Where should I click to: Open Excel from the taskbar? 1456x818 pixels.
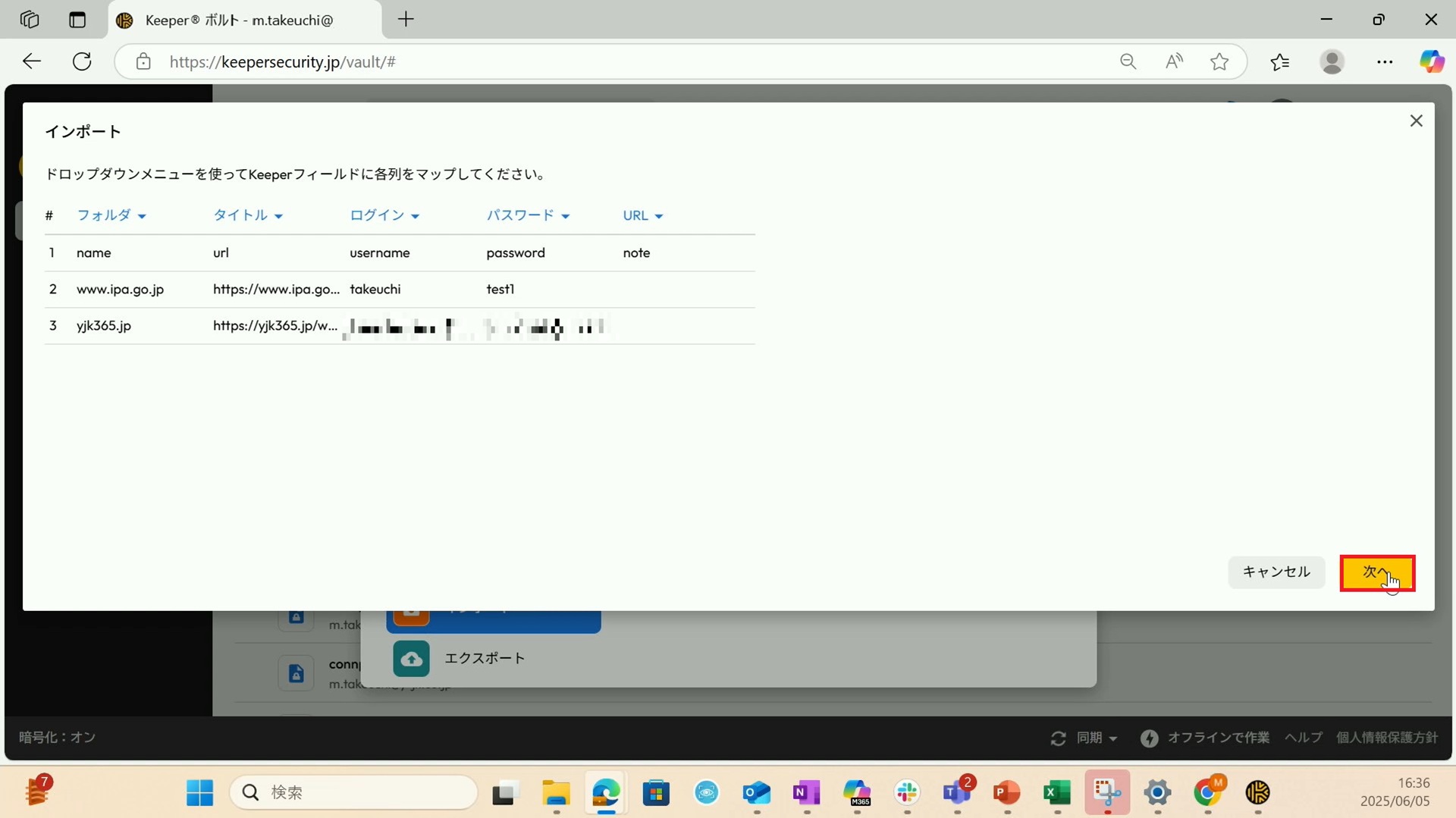(x=1056, y=793)
